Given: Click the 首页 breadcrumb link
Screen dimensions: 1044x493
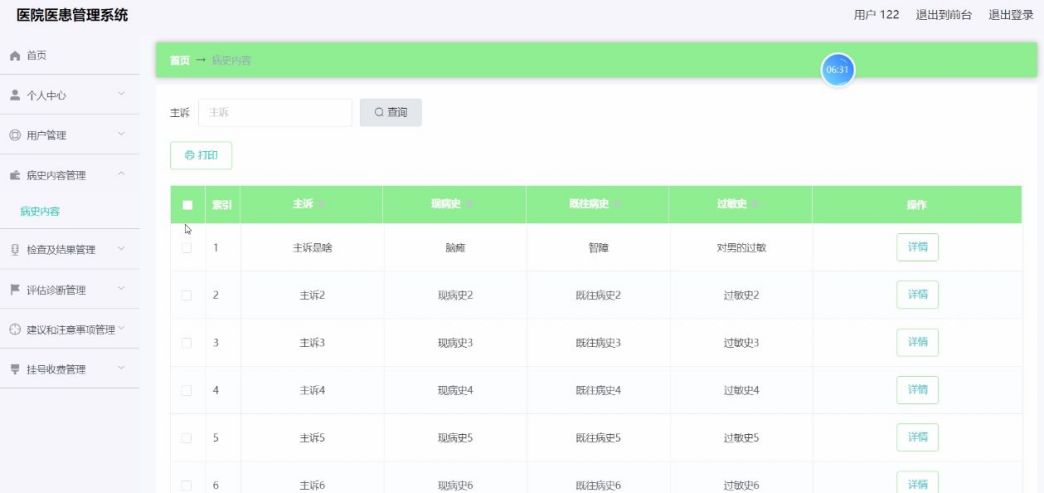Looking at the screenshot, I should (180, 61).
